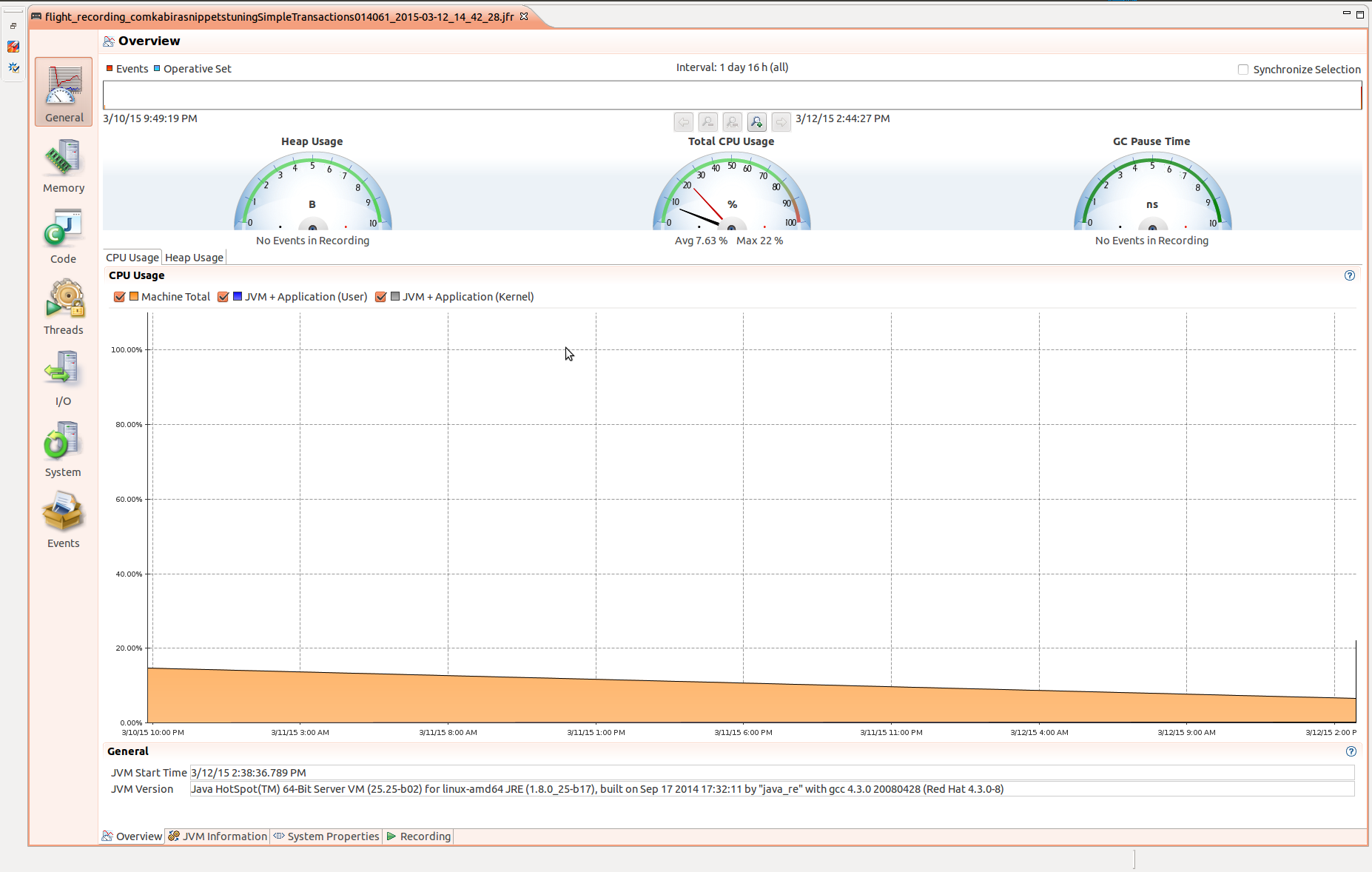Image resolution: width=1372 pixels, height=872 pixels.
Task: Click the forward navigation arrow
Action: (781, 121)
